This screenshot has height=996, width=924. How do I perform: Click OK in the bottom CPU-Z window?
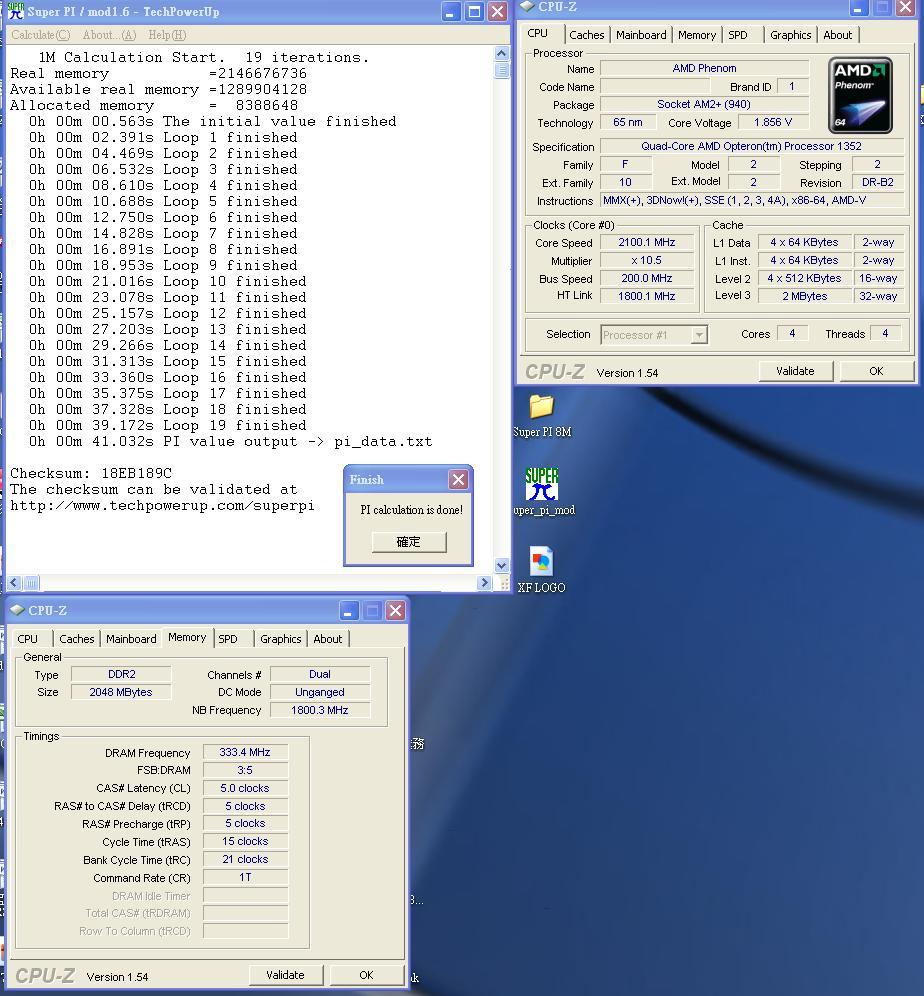[x=366, y=975]
